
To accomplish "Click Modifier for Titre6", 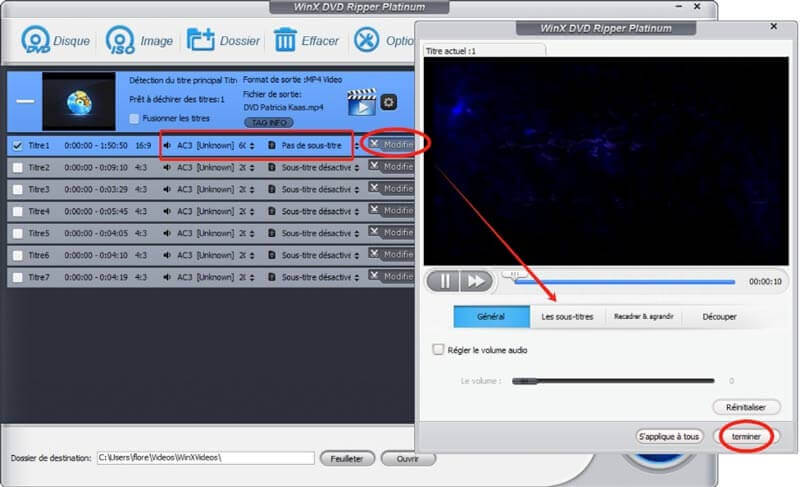I will point(391,254).
